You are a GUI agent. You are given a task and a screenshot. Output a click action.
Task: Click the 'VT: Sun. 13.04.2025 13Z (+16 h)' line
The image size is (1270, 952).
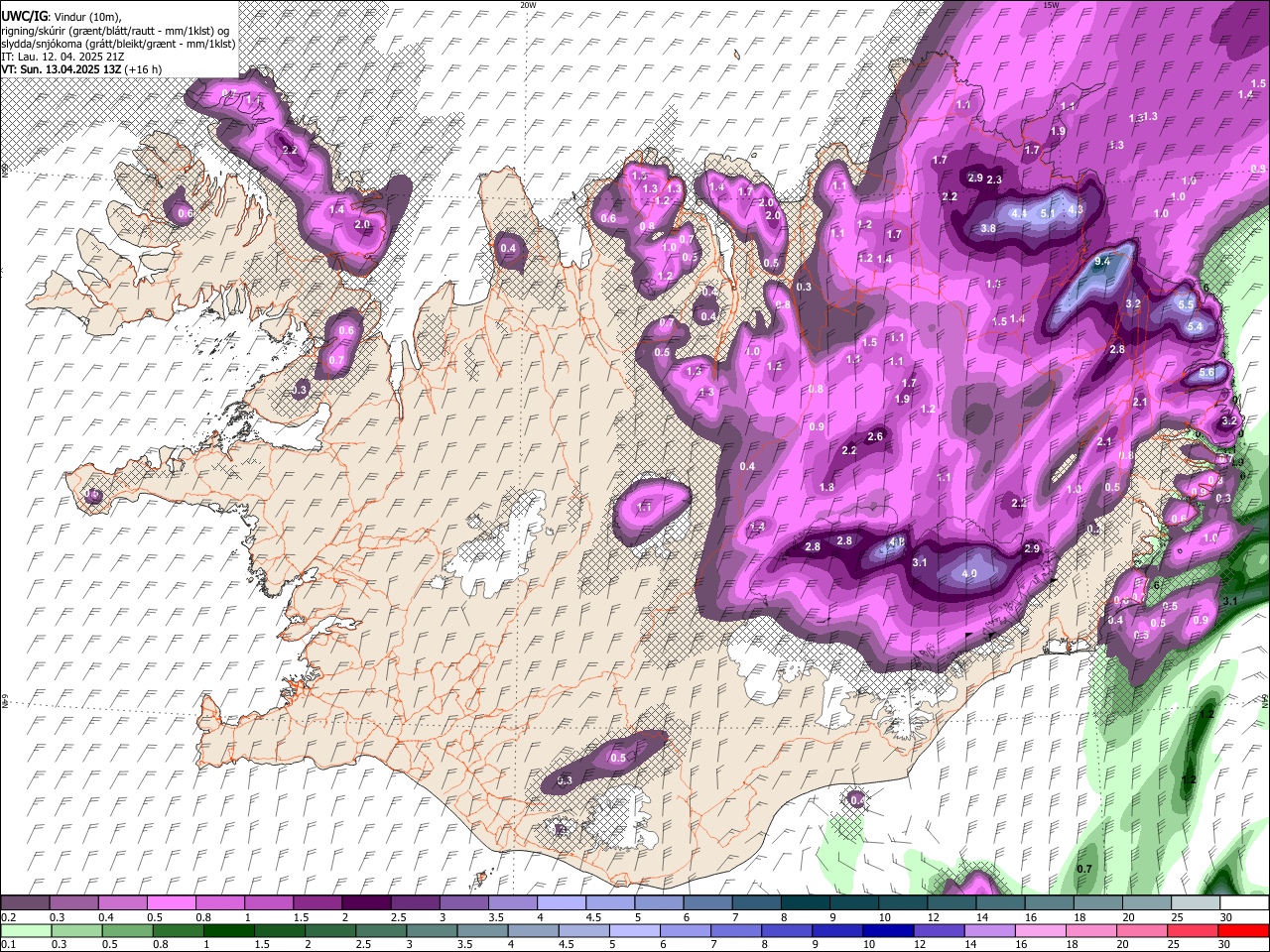[x=80, y=69]
